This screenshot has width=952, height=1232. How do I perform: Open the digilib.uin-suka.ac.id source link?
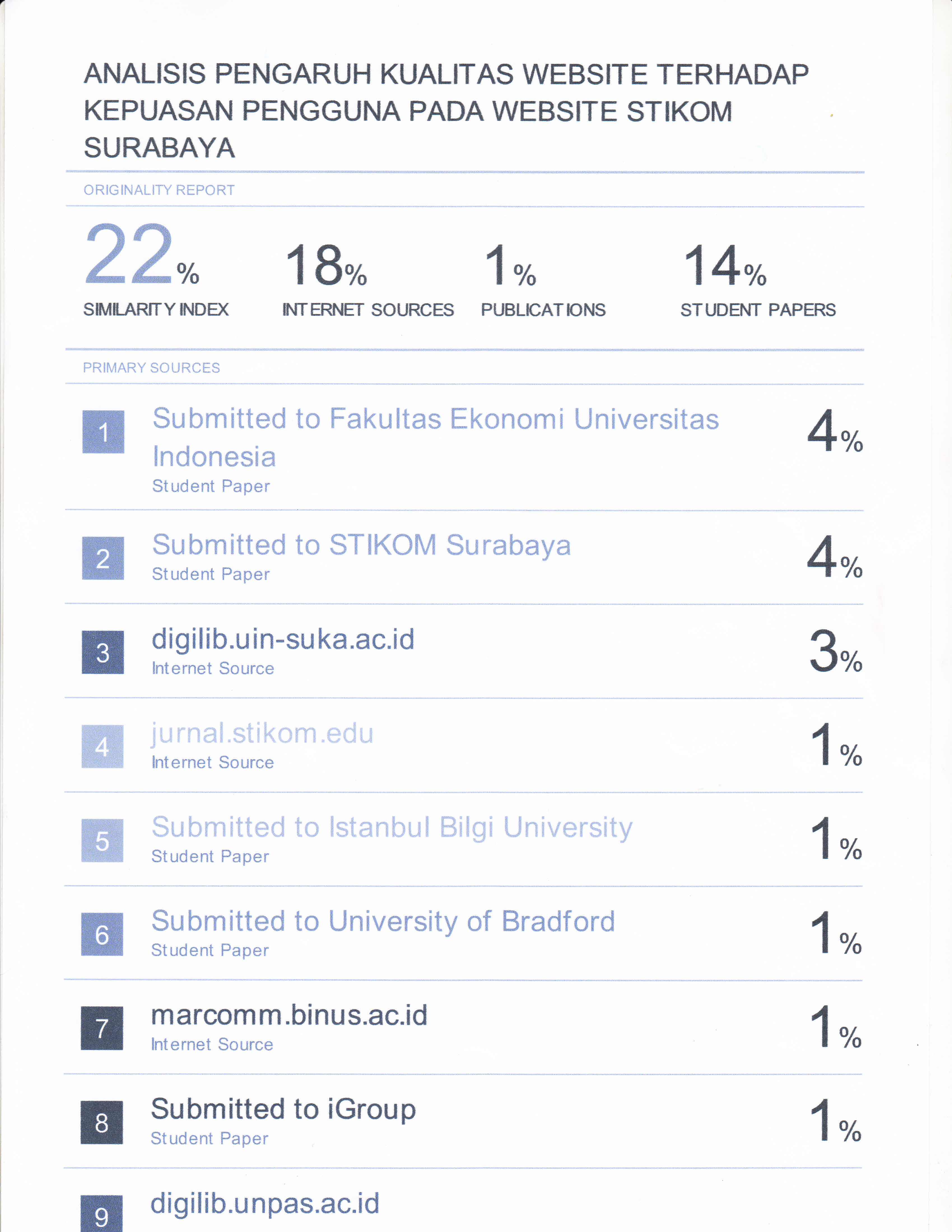[x=283, y=639]
